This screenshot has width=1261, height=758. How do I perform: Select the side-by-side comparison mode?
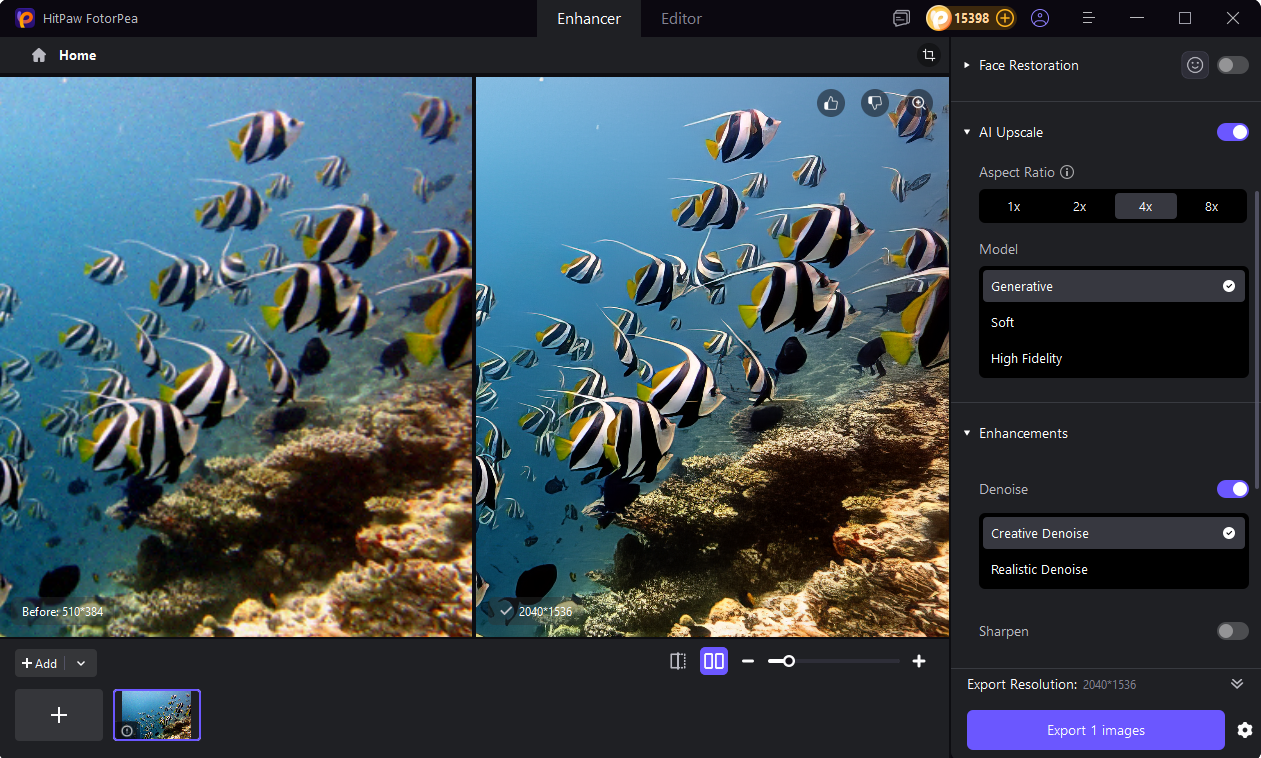coord(713,661)
